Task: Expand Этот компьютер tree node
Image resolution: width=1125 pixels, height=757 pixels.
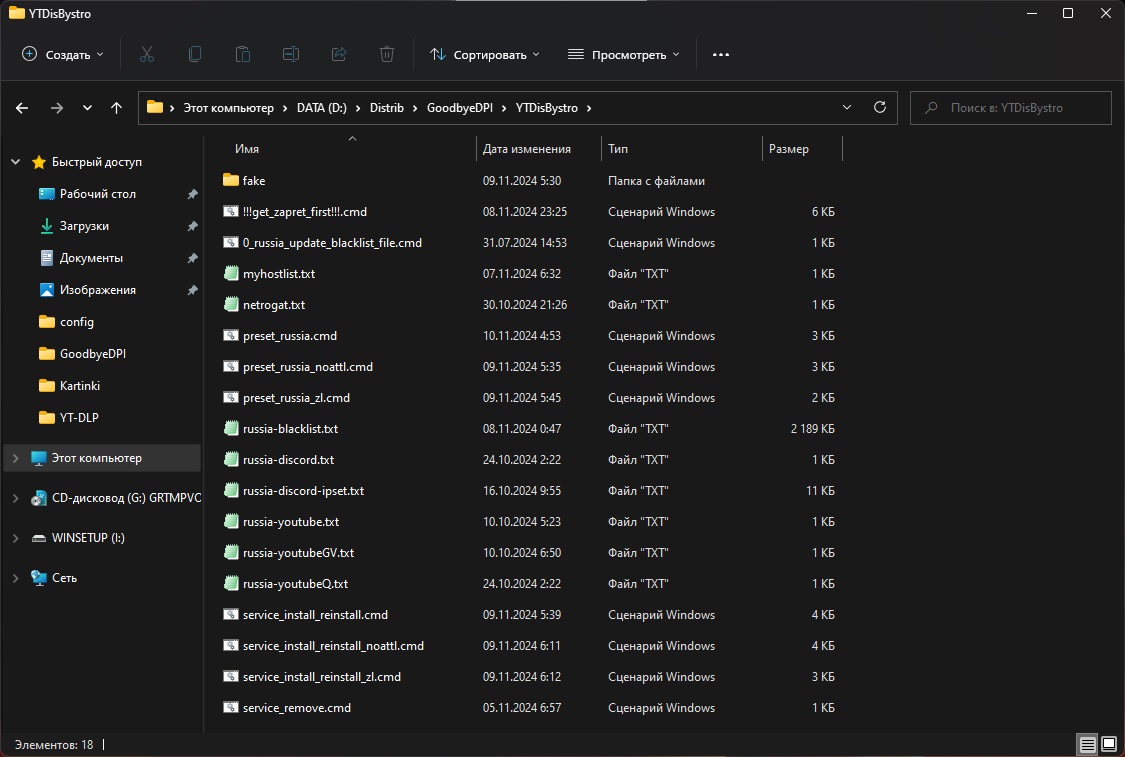Action: click(15, 458)
